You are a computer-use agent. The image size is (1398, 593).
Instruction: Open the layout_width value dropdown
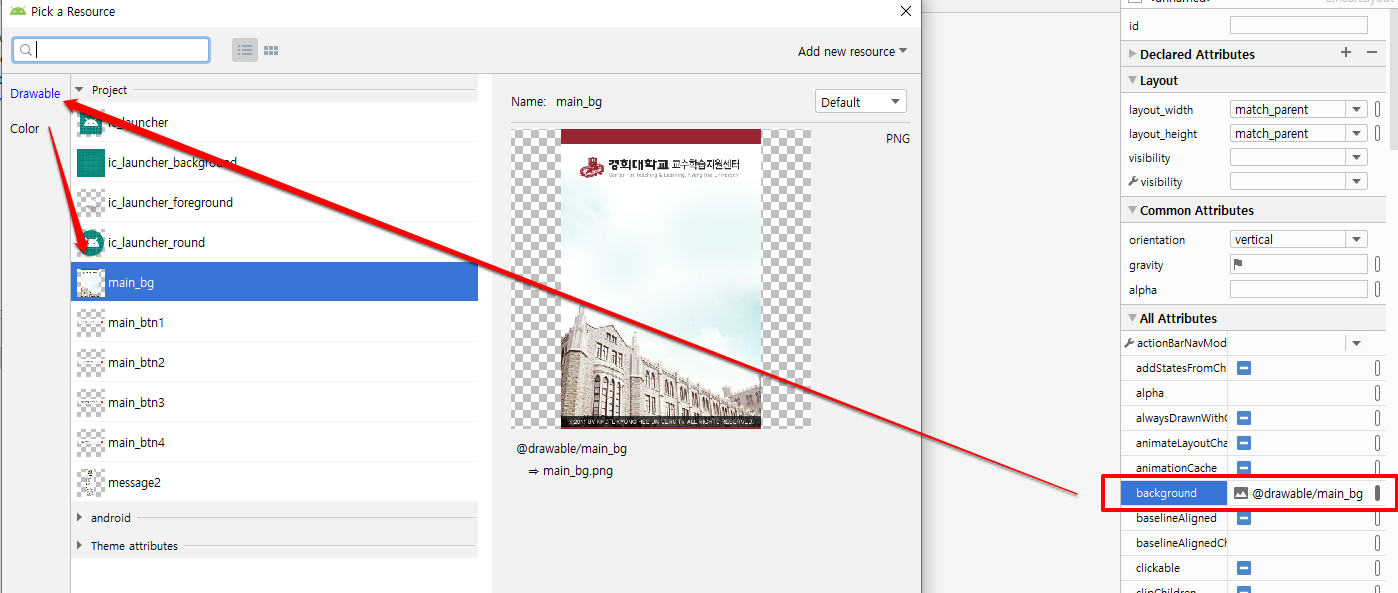[x=1356, y=110]
